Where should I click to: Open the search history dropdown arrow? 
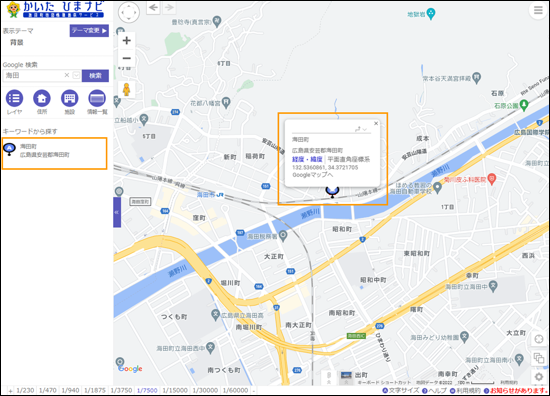point(76,75)
